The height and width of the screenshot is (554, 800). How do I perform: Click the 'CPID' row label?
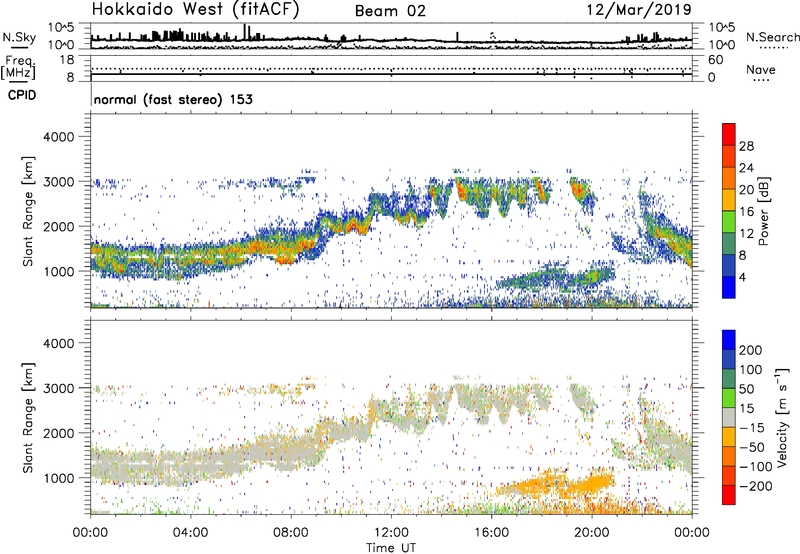(22, 95)
